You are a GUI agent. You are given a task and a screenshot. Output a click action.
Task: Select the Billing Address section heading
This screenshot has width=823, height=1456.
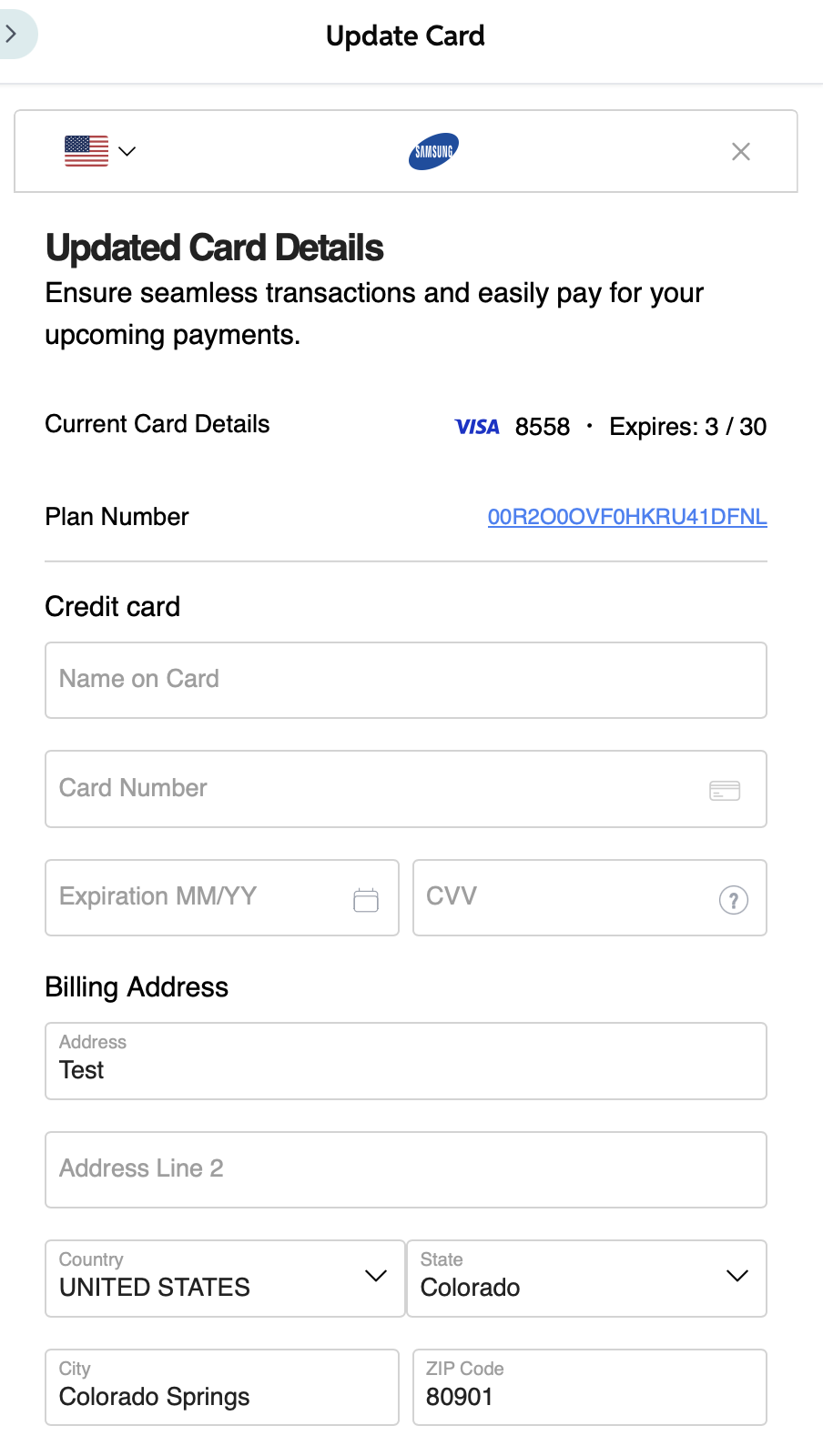(137, 986)
